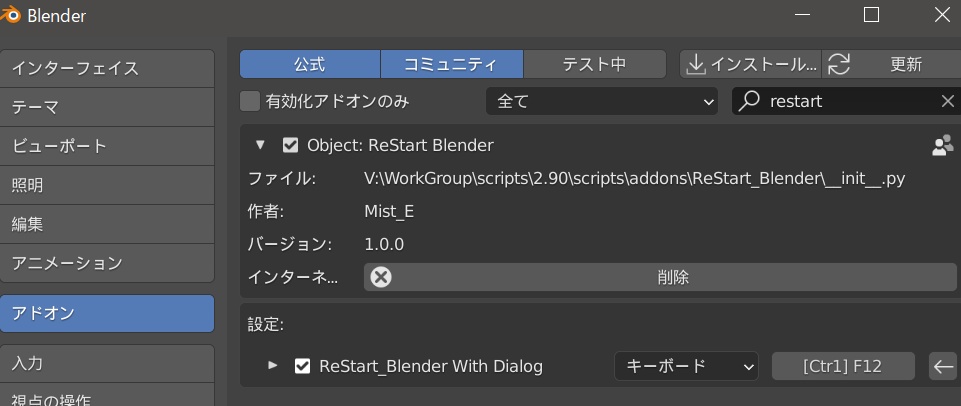Viewport: 961px width, 406px height.
Task: Open the 入力 preferences section
Action: 107,363
